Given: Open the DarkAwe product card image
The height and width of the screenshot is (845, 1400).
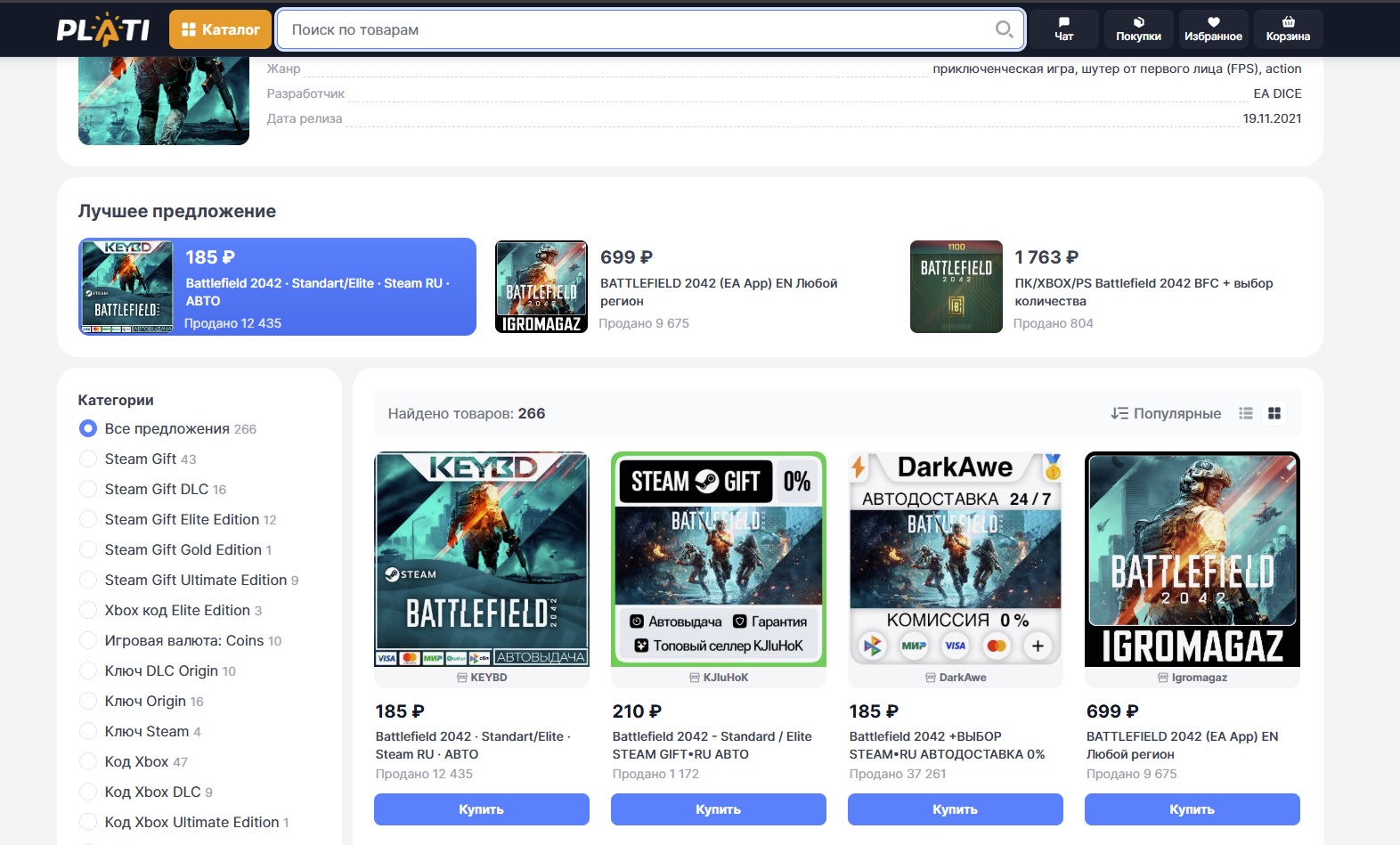Looking at the screenshot, I should (x=956, y=559).
